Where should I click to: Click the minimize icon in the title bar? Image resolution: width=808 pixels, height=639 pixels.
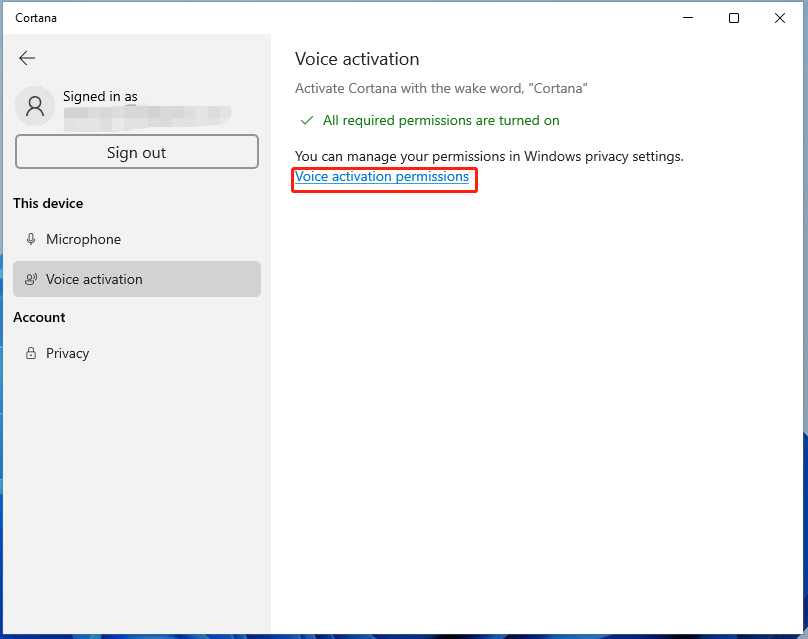[x=687, y=18]
